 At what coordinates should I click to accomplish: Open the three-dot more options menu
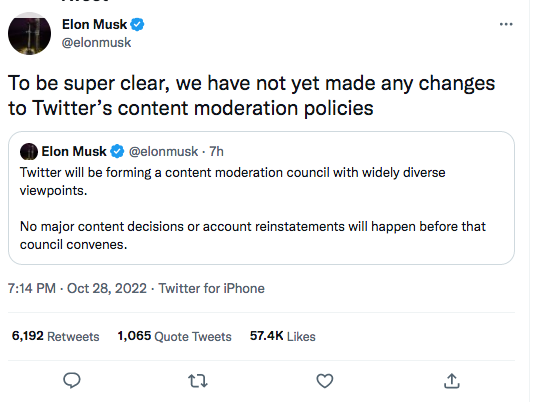point(506,24)
